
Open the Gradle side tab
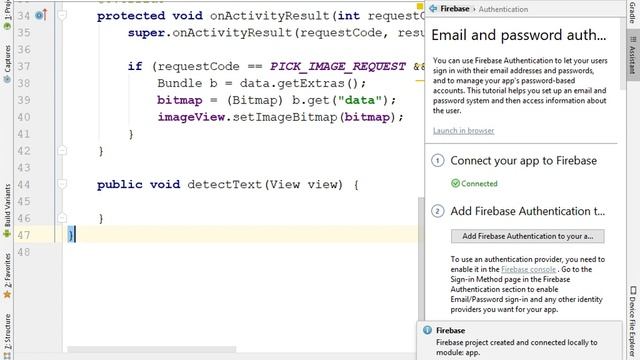(632, 12)
